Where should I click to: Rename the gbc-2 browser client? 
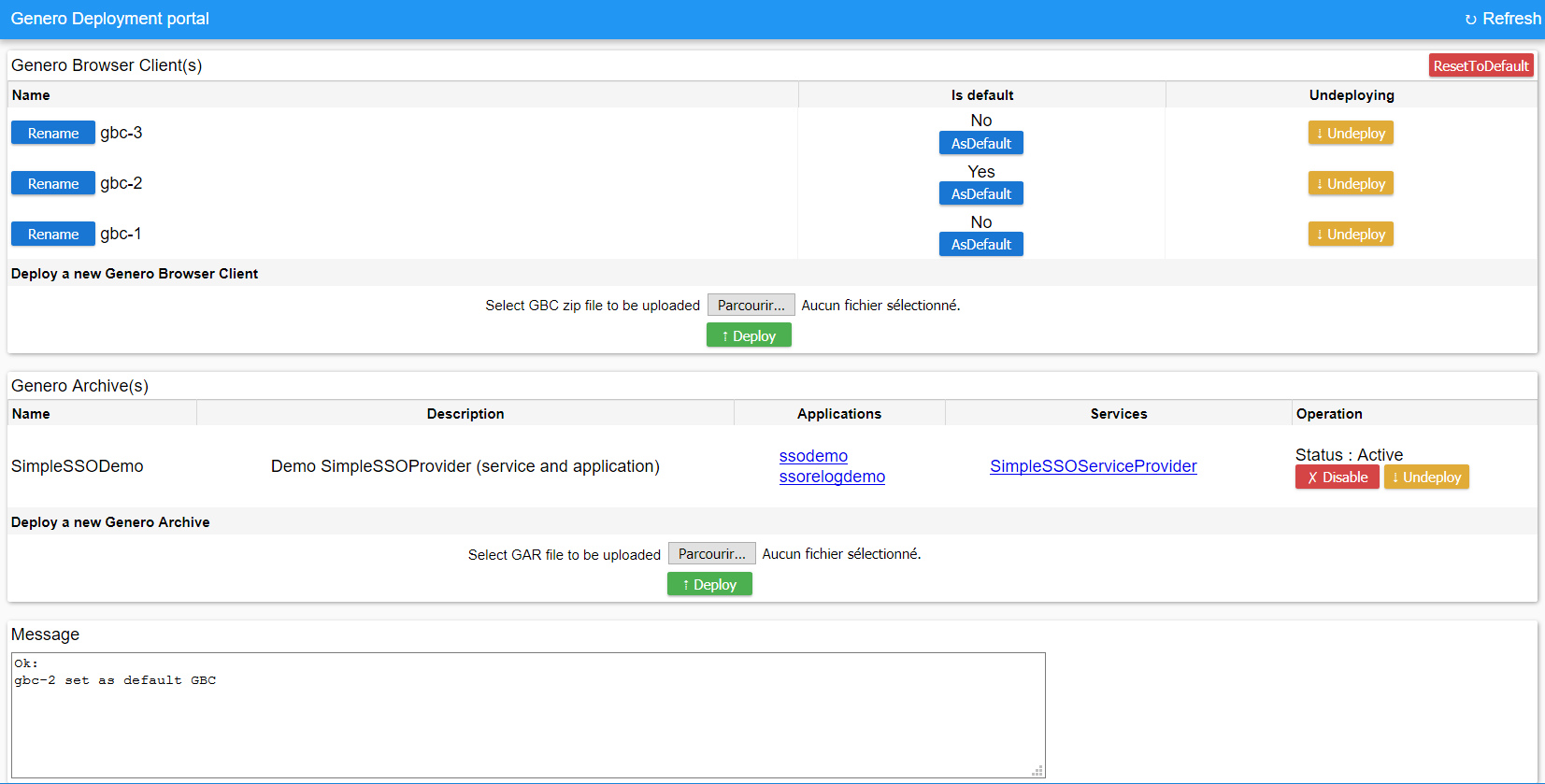point(53,183)
